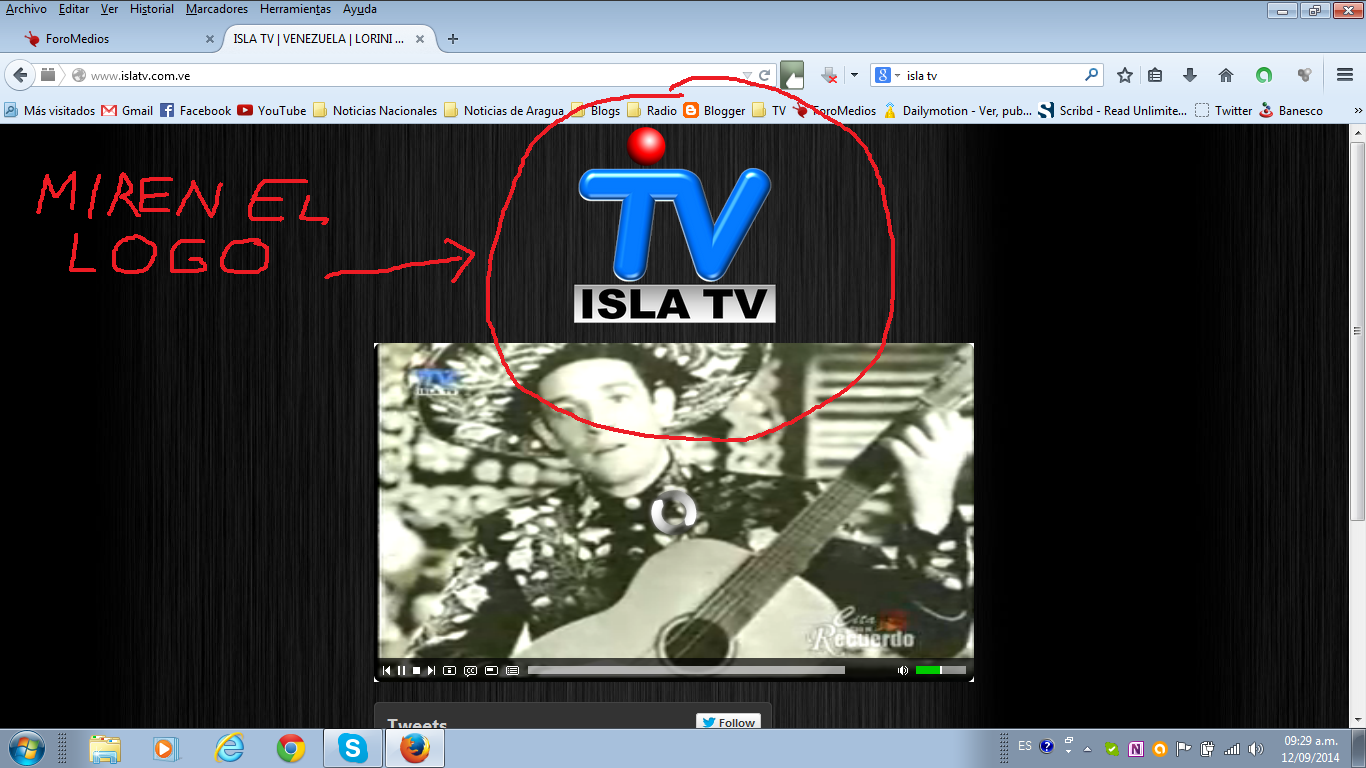Pause the video in the player
The image size is (1366, 768).
402,670
